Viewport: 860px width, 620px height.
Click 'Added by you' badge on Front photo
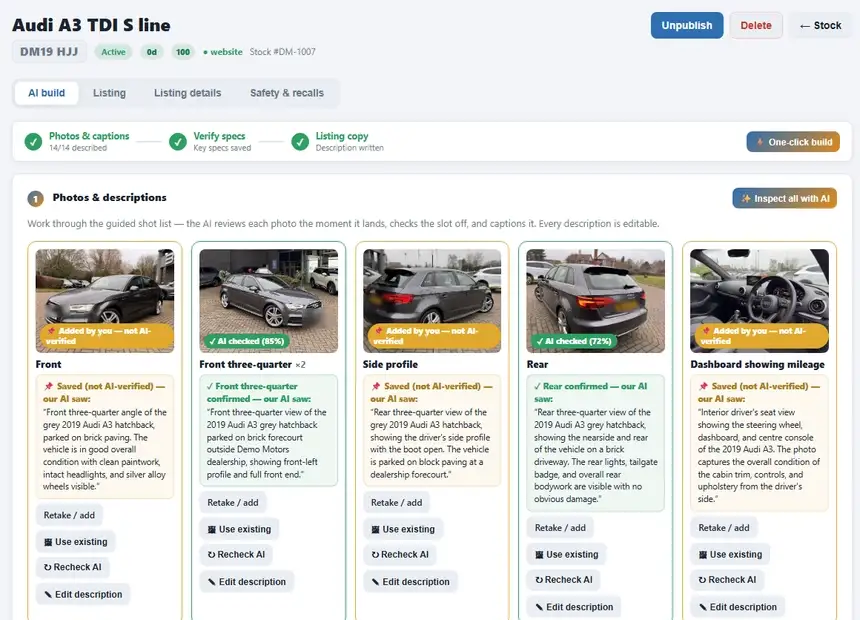[x=106, y=336]
